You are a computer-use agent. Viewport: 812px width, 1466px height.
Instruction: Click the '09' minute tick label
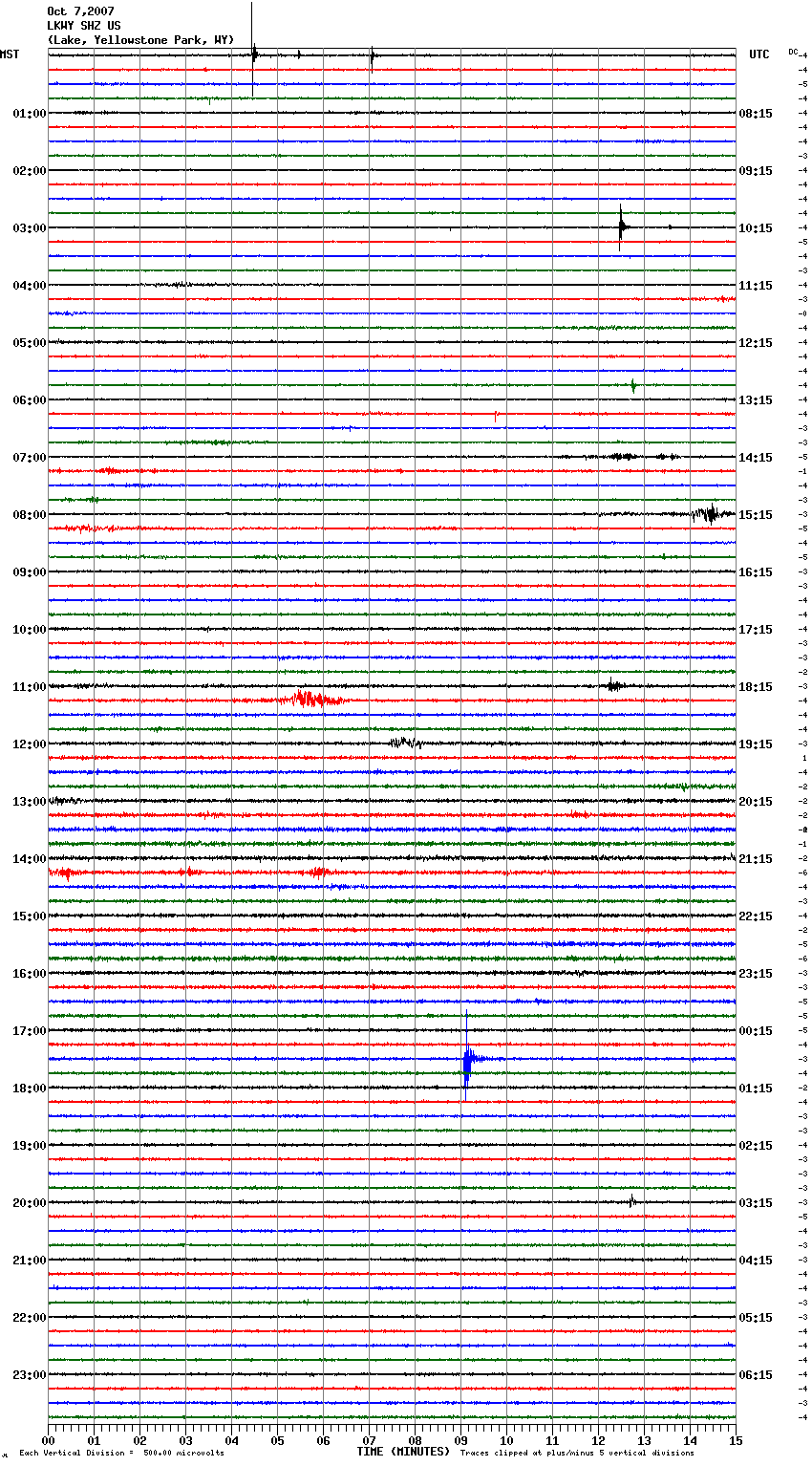pos(460,1440)
